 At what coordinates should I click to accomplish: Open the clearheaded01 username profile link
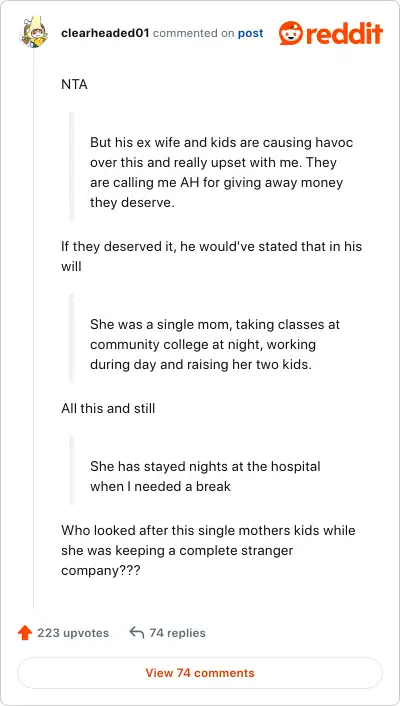[x=105, y=33]
